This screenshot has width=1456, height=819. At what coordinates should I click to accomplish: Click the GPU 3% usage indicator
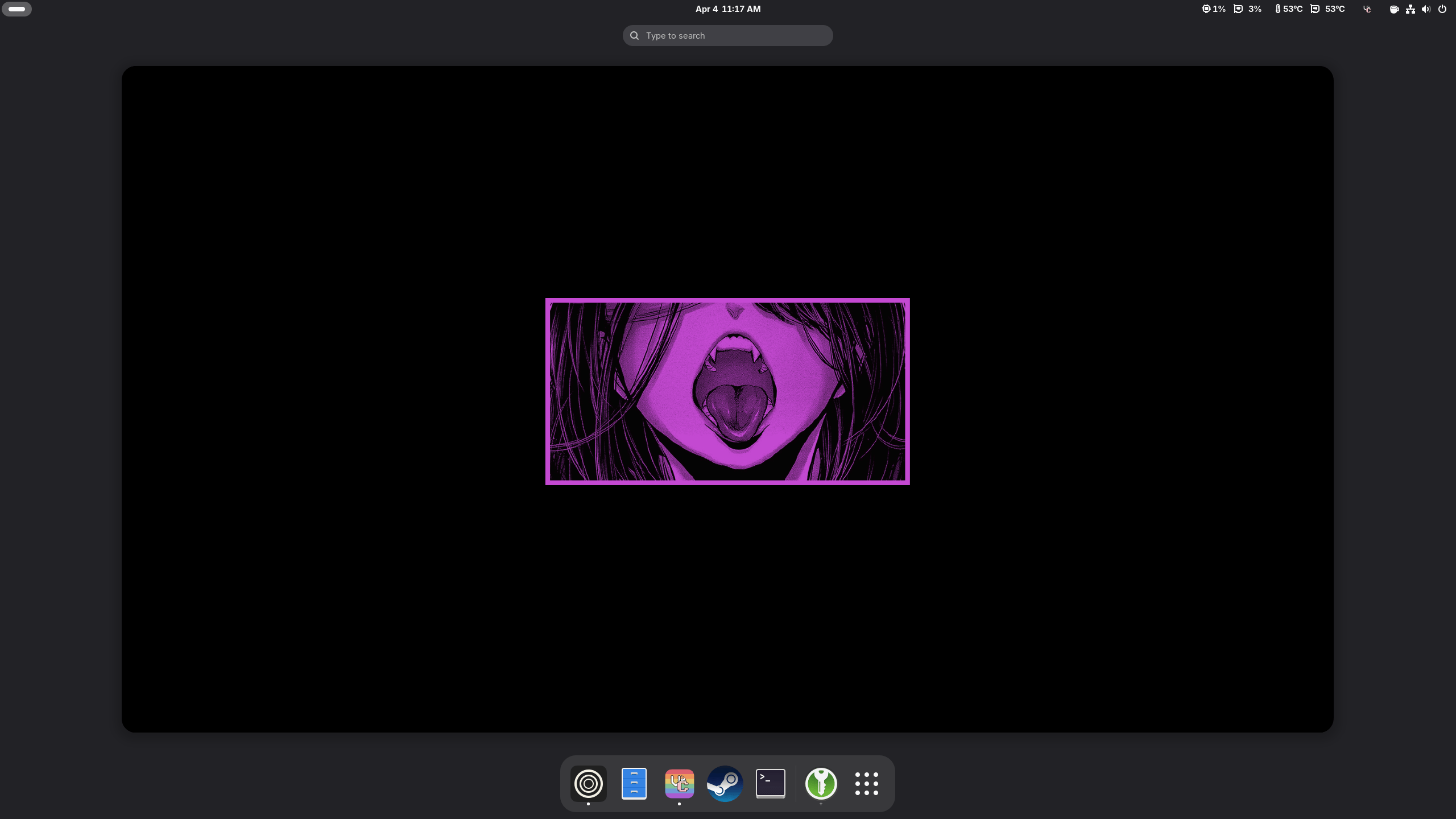1248,9
